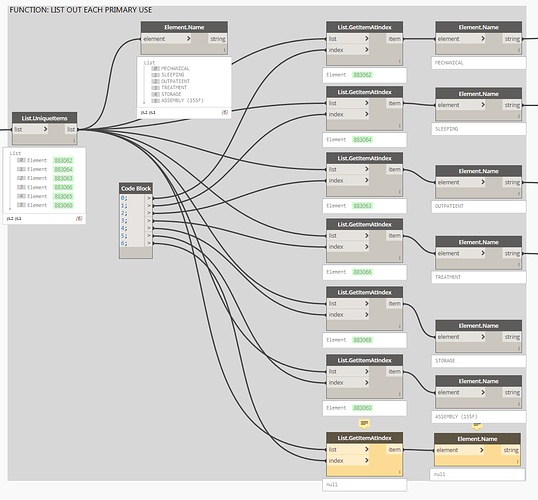This screenshot has height=500, width=538.
Task: Click the Code Block output port for line 6
Action: [149, 243]
